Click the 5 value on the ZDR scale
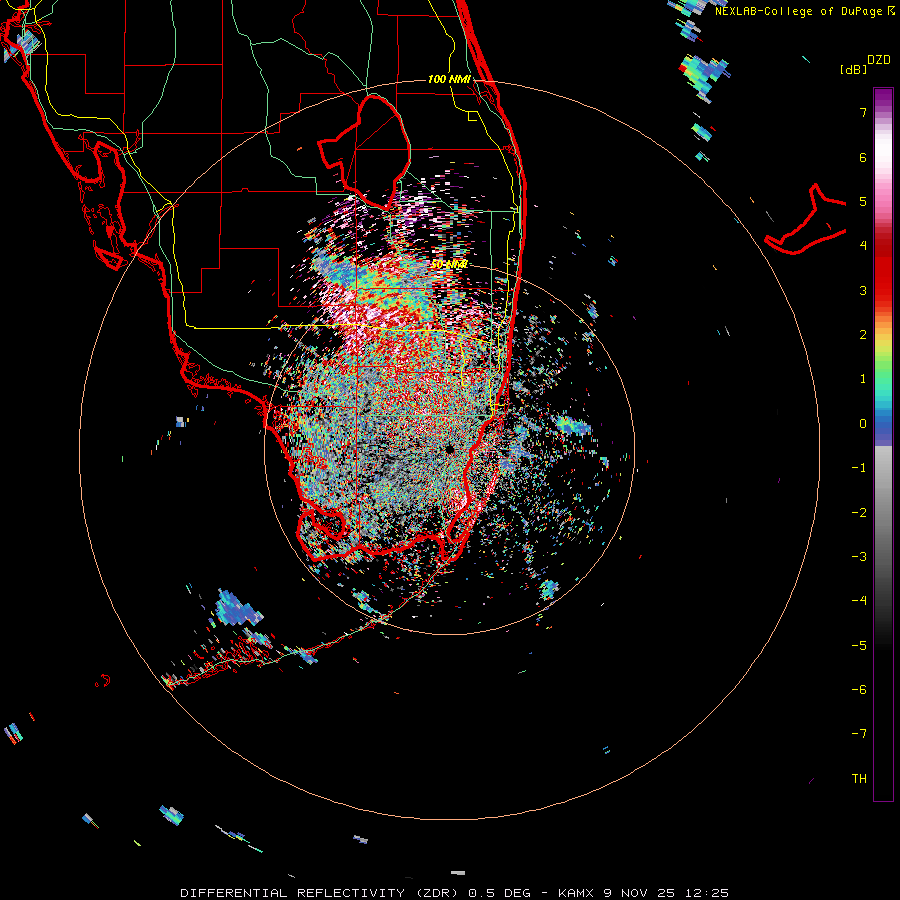This screenshot has height=900, width=900. click(x=863, y=201)
